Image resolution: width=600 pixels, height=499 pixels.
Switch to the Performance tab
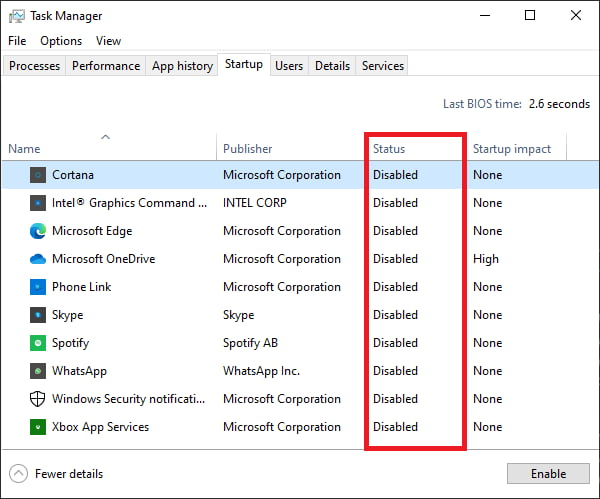[x=106, y=66]
